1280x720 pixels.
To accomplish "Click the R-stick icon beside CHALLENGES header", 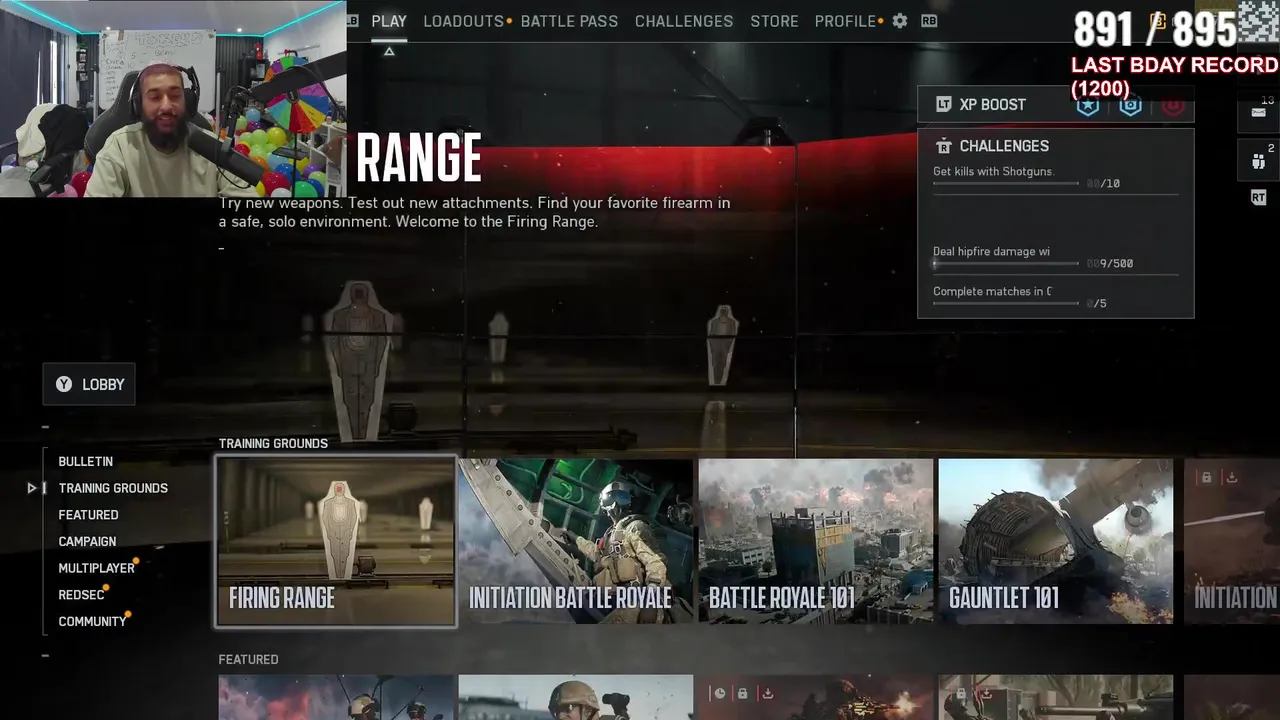I will [x=943, y=146].
